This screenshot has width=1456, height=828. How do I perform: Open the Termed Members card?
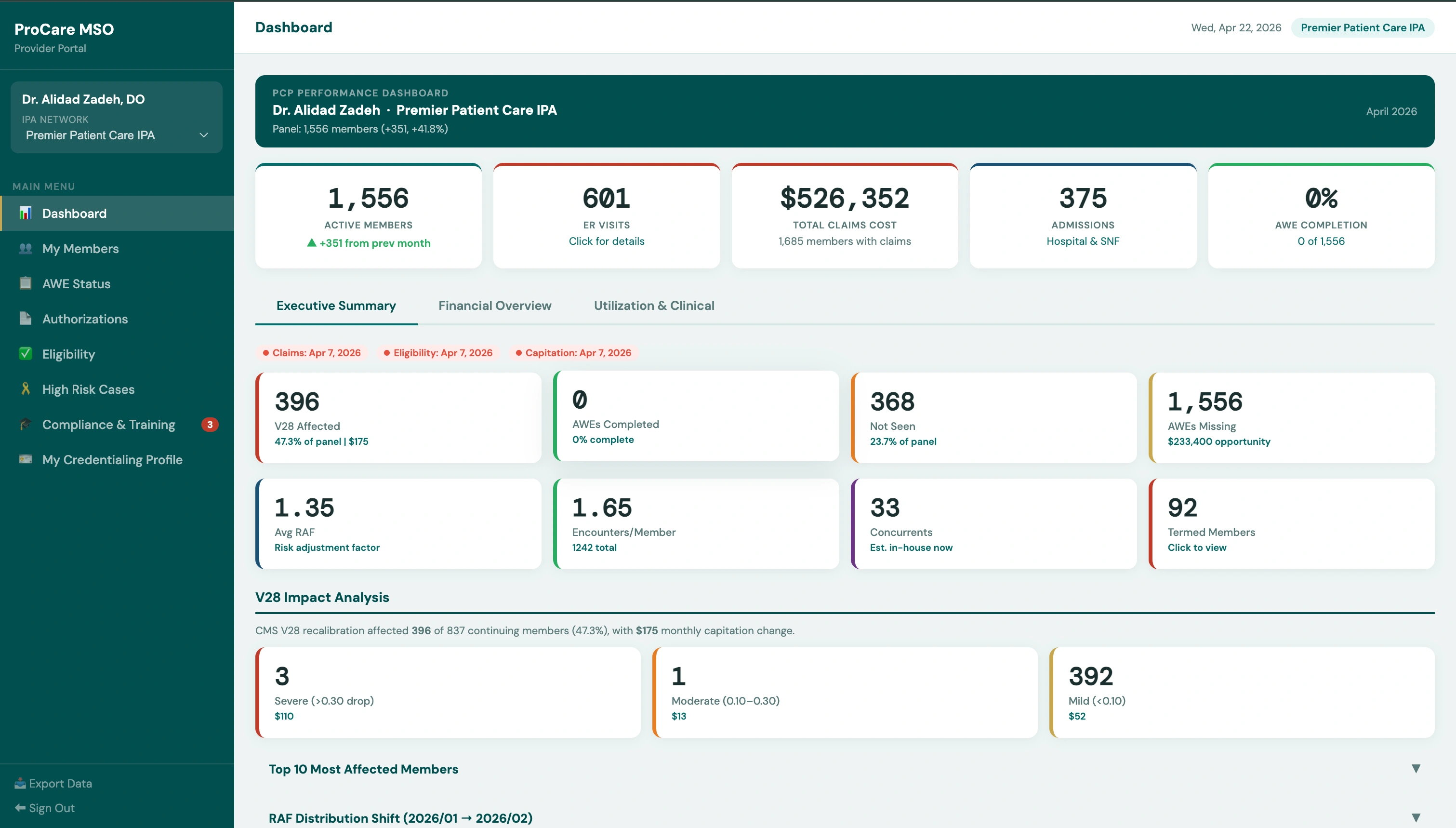[1291, 524]
